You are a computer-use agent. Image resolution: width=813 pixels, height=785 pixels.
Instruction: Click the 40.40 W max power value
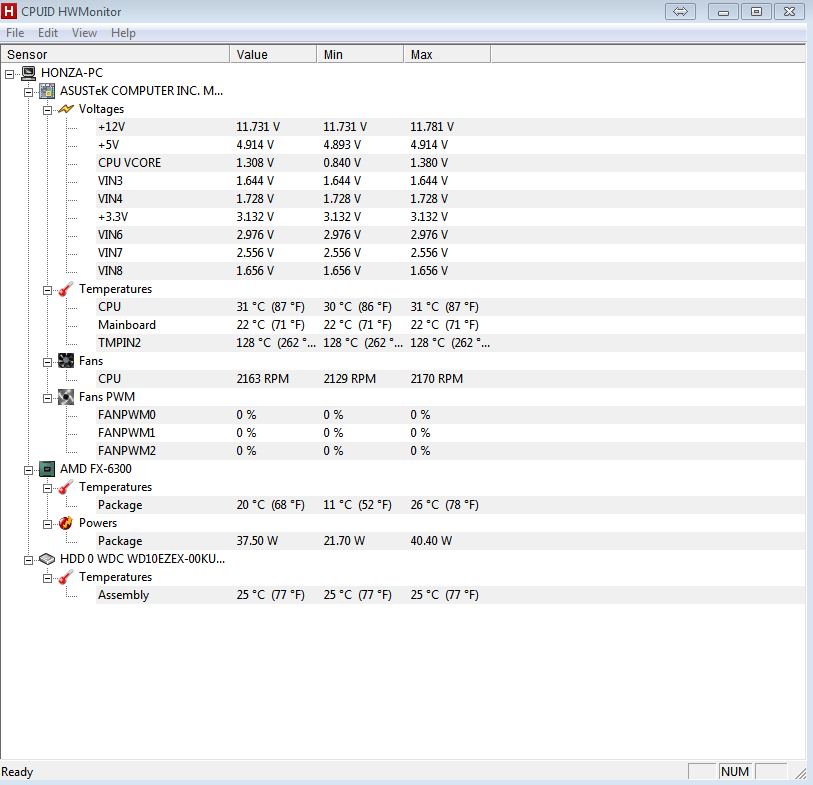pos(431,541)
